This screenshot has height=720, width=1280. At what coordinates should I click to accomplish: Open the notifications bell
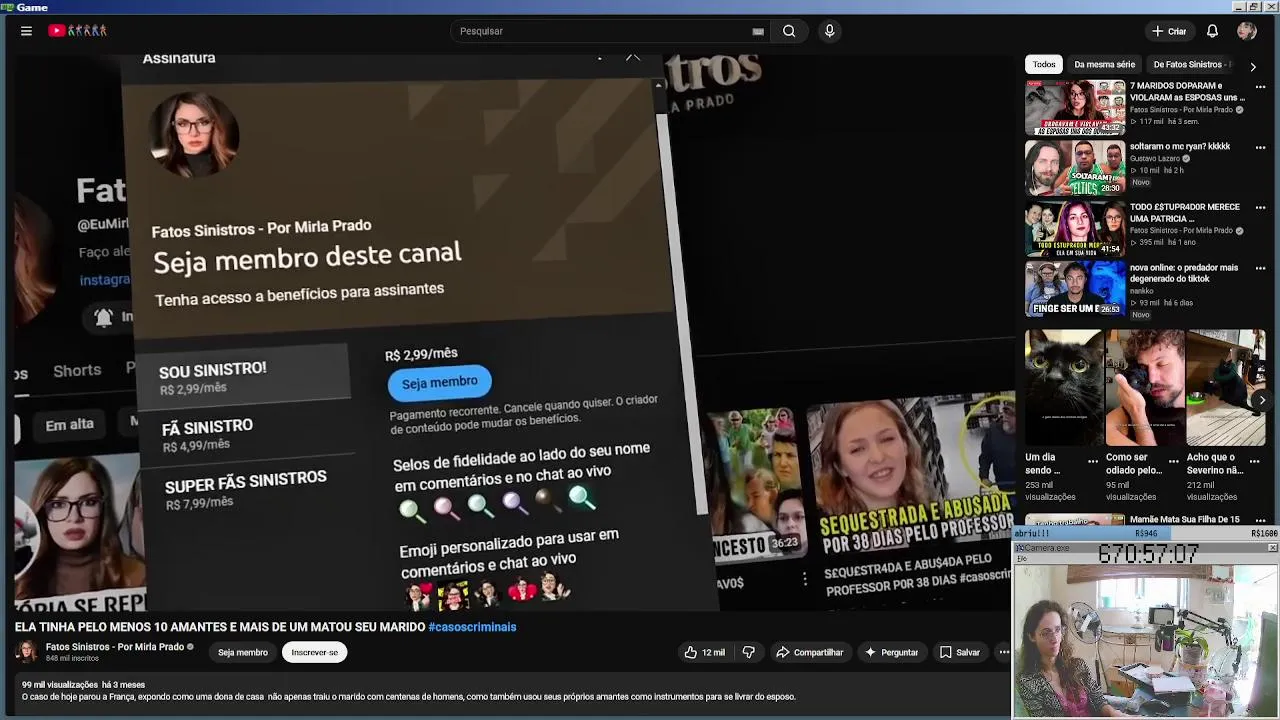(x=1212, y=31)
